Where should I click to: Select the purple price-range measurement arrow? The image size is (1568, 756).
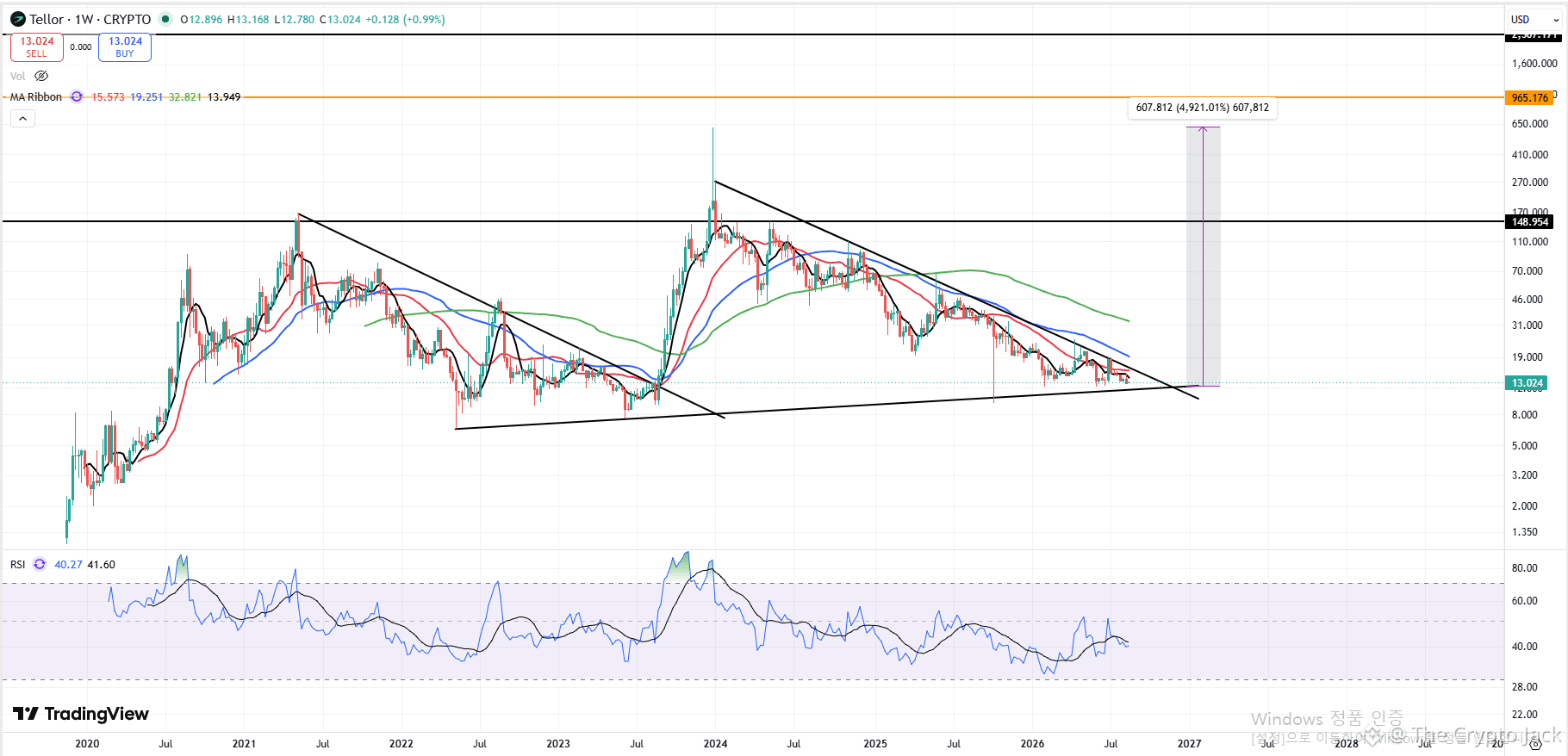1203,256
